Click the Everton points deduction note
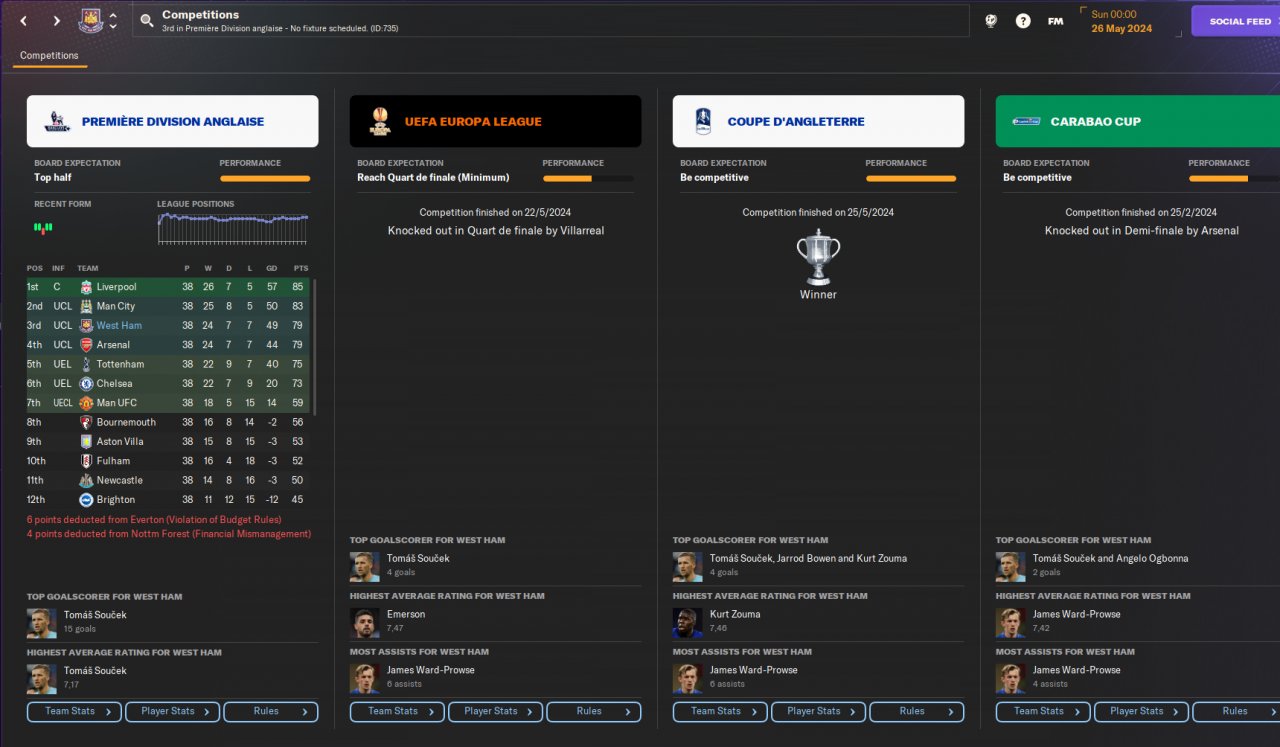The image size is (1280, 747). click(x=154, y=520)
